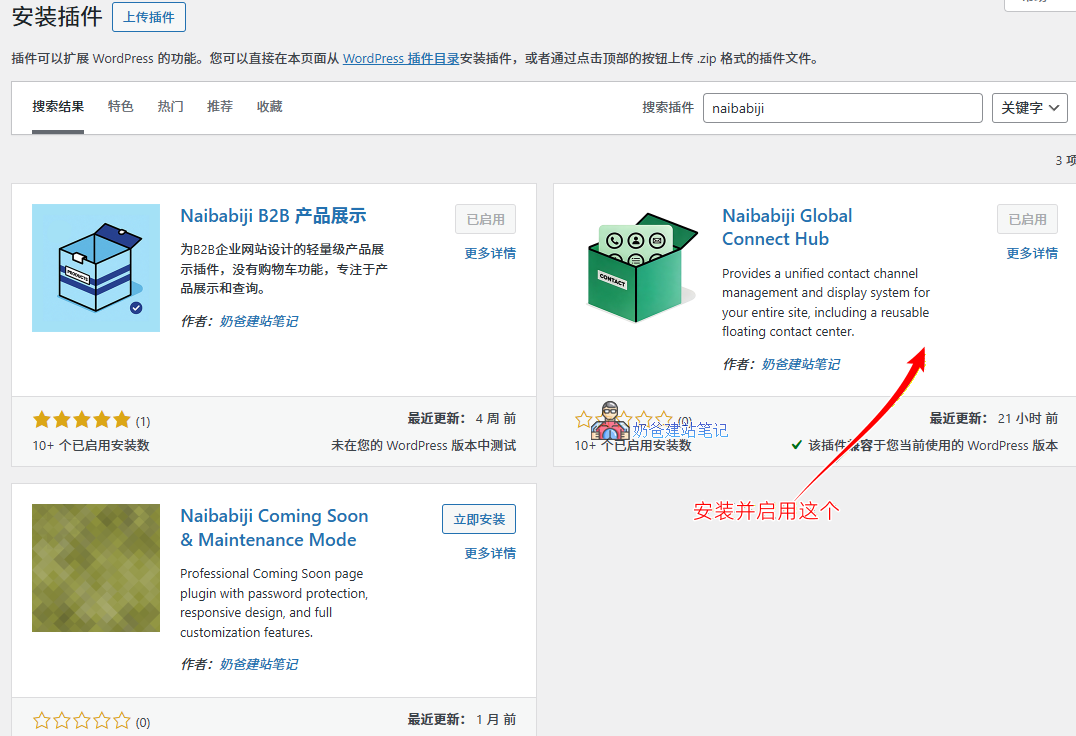The image size is (1076, 736).
Task: Install the Naibabiji Coming Soon plugin via 立即安装
Action: pos(478,518)
